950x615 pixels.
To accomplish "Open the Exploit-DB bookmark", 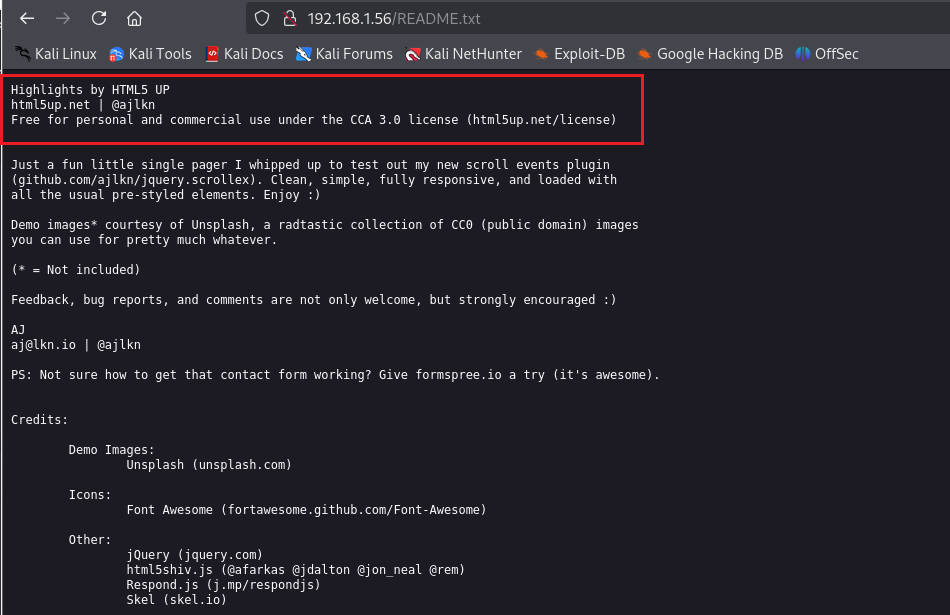I will tap(580, 54).
